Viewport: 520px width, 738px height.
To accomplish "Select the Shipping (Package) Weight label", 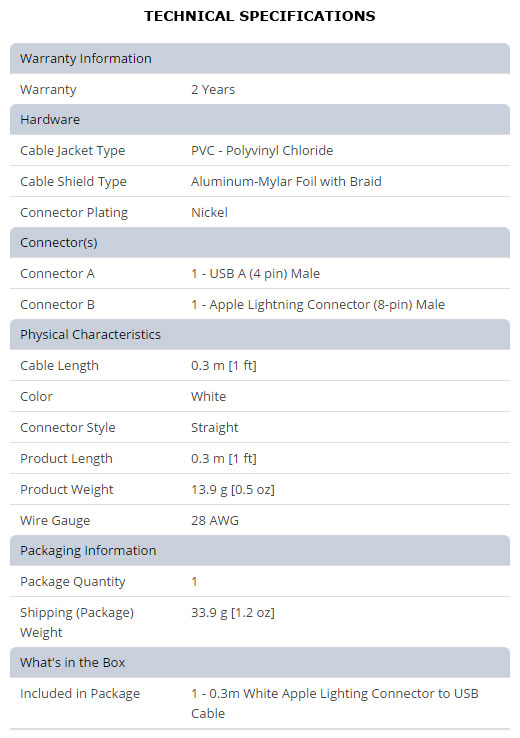I will pyautogui.click(x=77, y=622).
